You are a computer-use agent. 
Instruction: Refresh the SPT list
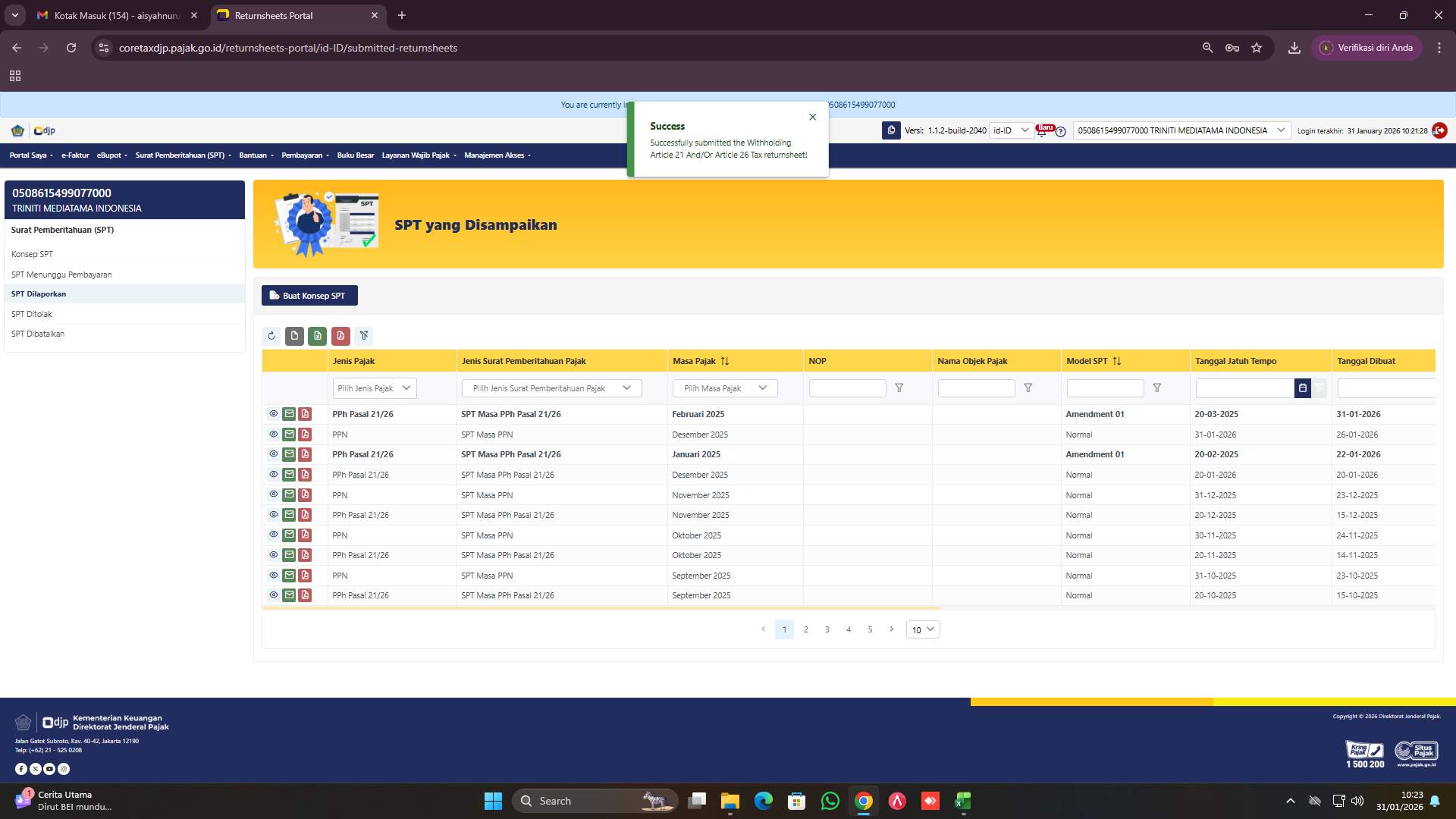[x=271, y=336]
